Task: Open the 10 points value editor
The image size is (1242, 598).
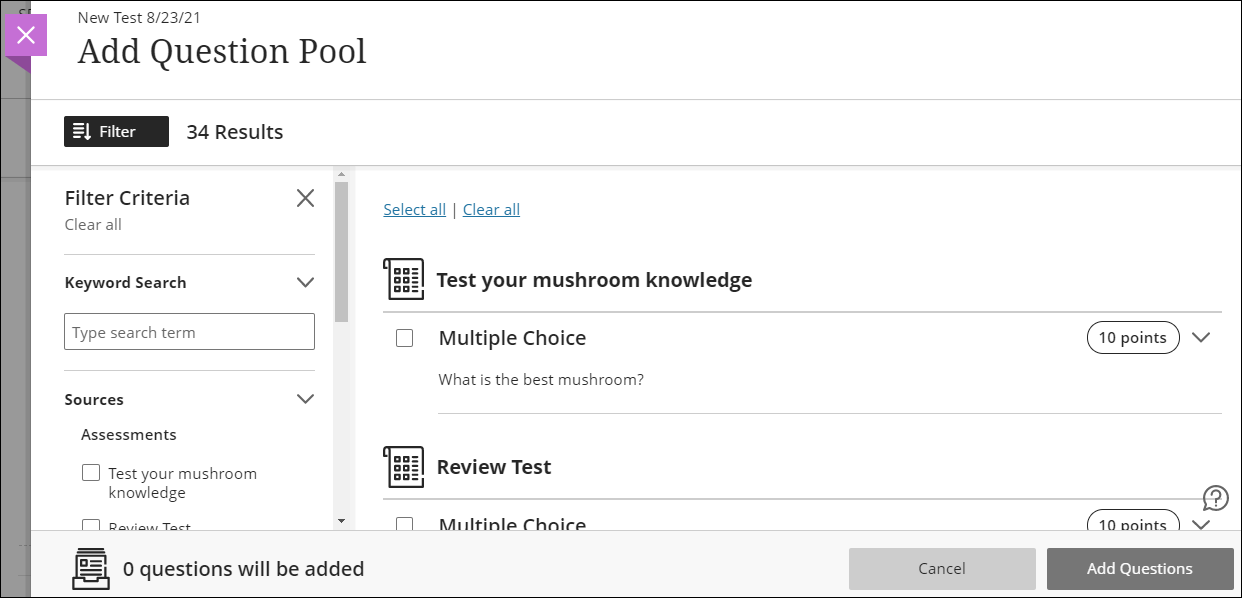Action: pyautogui.click(x=1133, y=338)
